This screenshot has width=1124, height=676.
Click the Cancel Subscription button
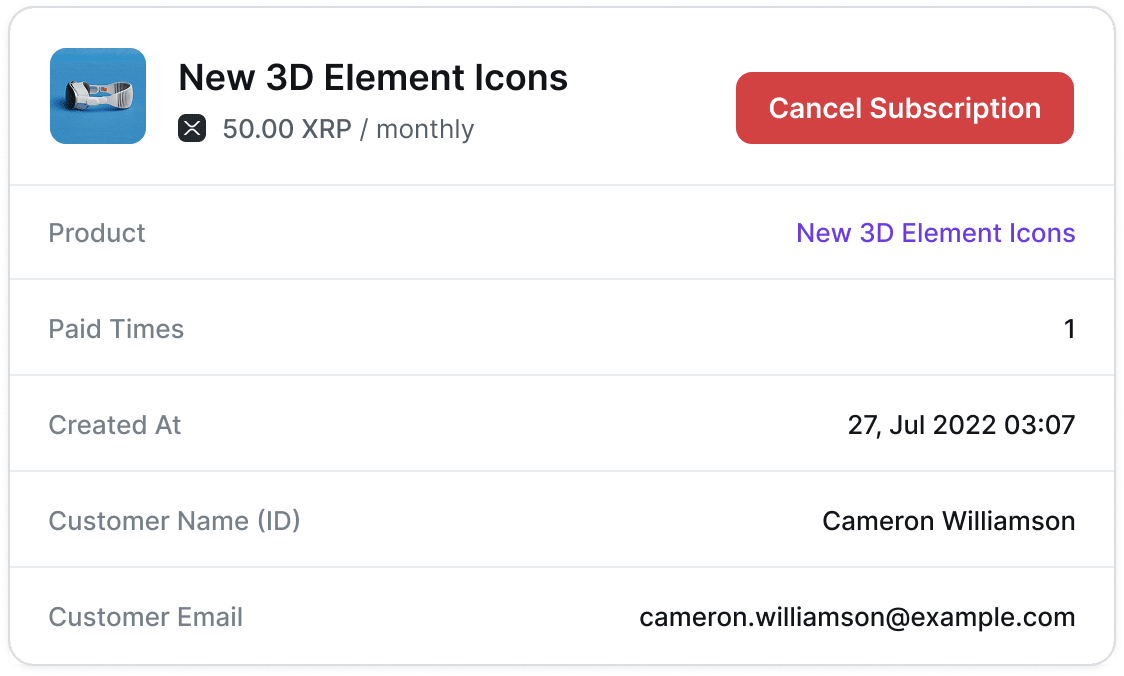(x=904, y=108)
